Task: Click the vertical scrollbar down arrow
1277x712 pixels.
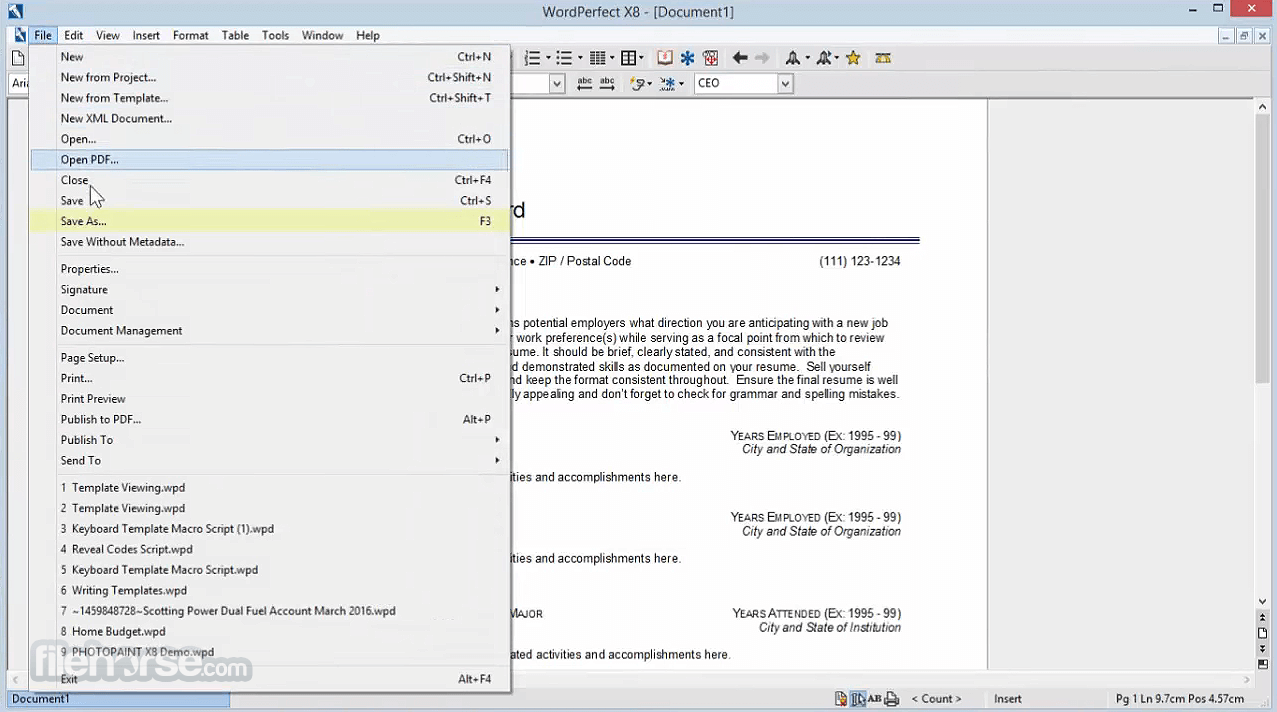Action: click(x=1263, y=601)
